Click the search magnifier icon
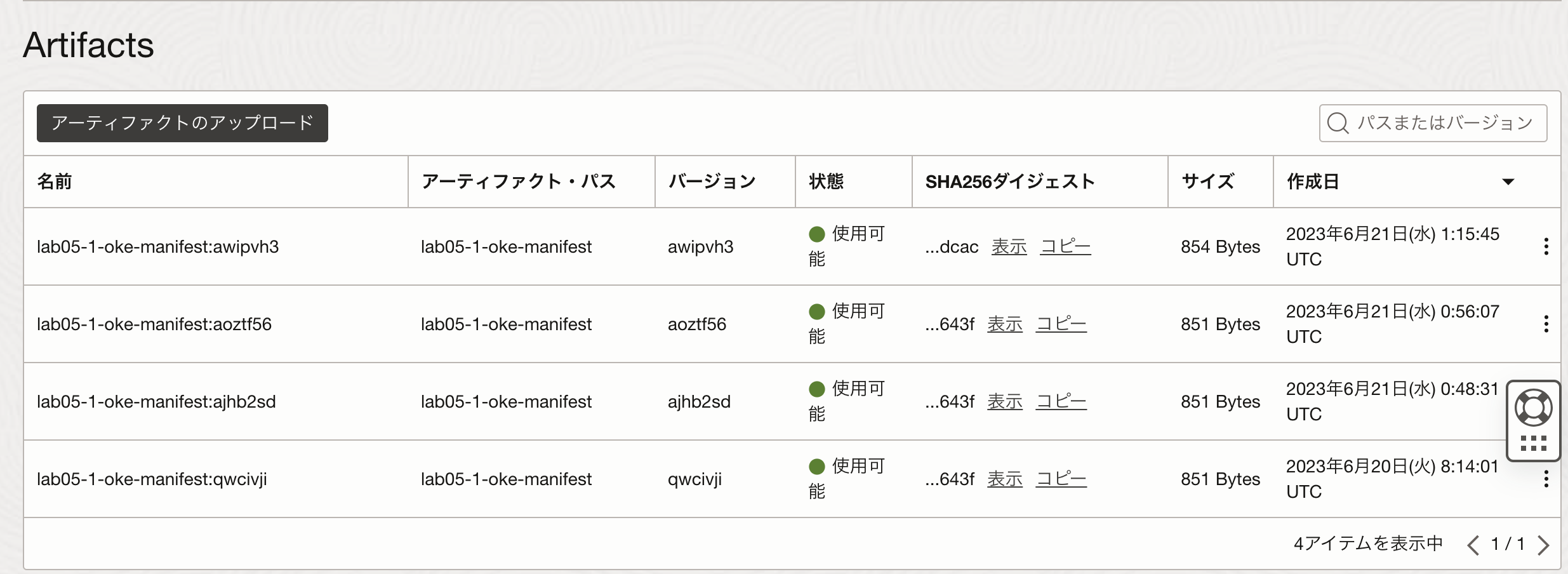Image resolution: width=1568 pixels, height=574 pixels. 1338,123
